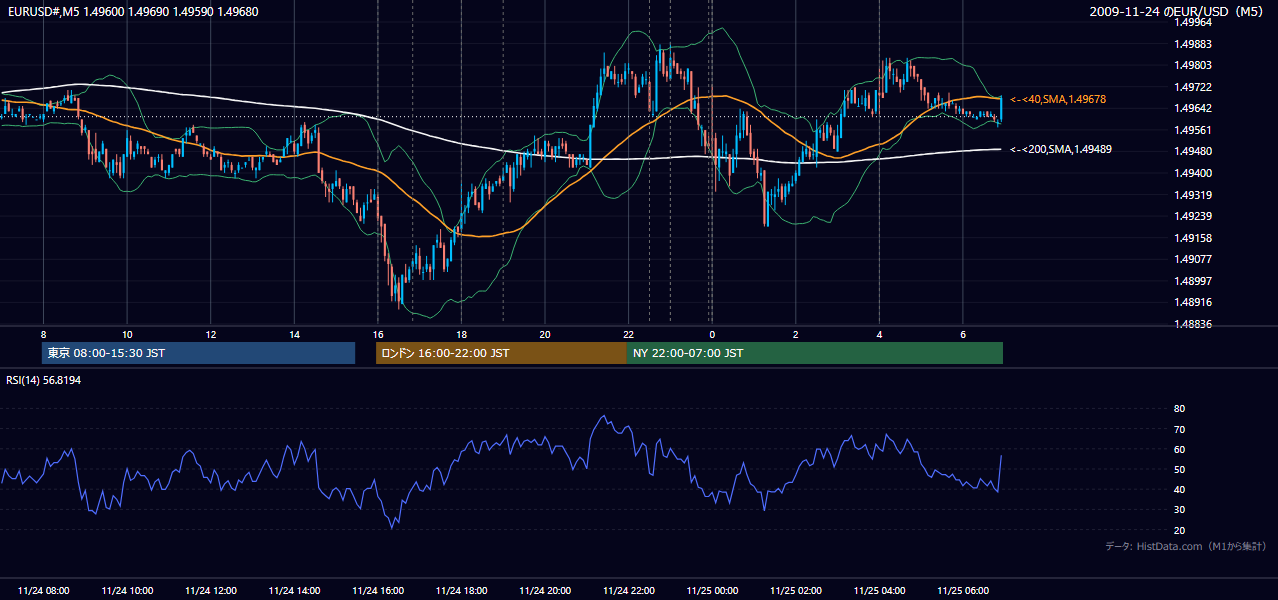This screenshot has height=600, width=1278.
Task: Click the 11/24 18:00 time label
Action: click(x=461, y=591)
